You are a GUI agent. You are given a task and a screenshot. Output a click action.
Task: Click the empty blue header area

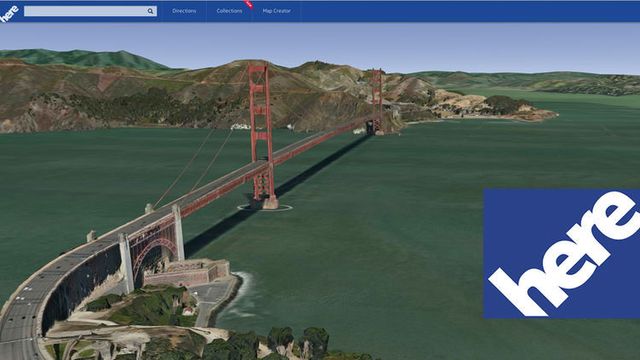point(469,11)
